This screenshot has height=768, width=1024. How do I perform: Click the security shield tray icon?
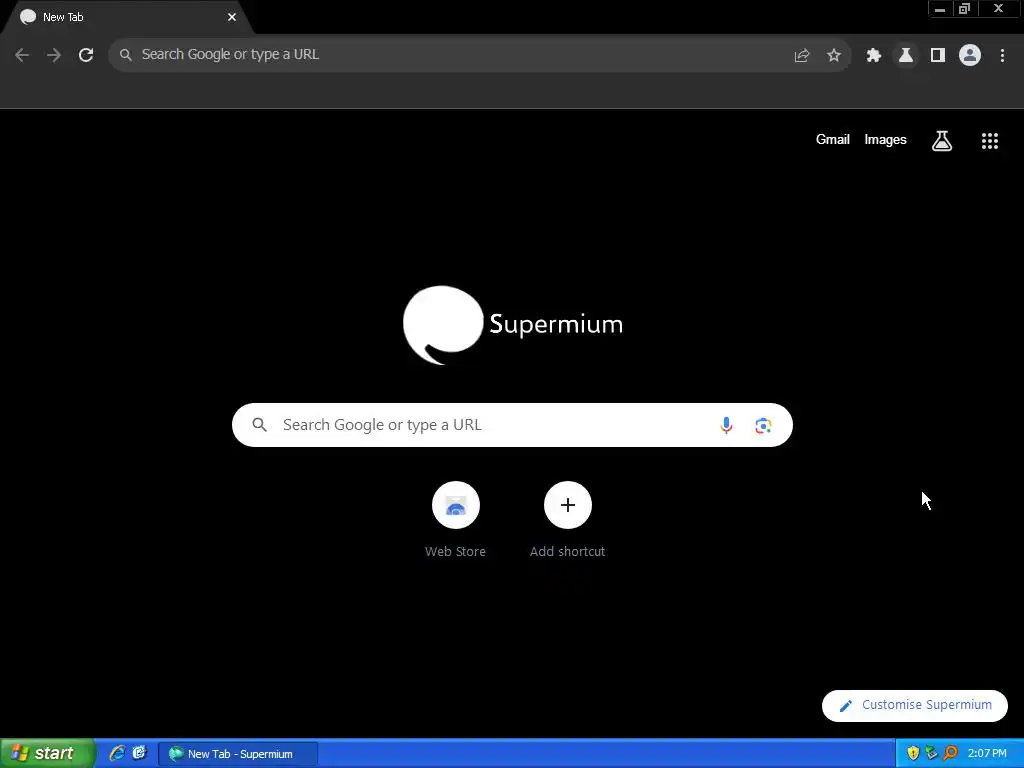point(913,754)
